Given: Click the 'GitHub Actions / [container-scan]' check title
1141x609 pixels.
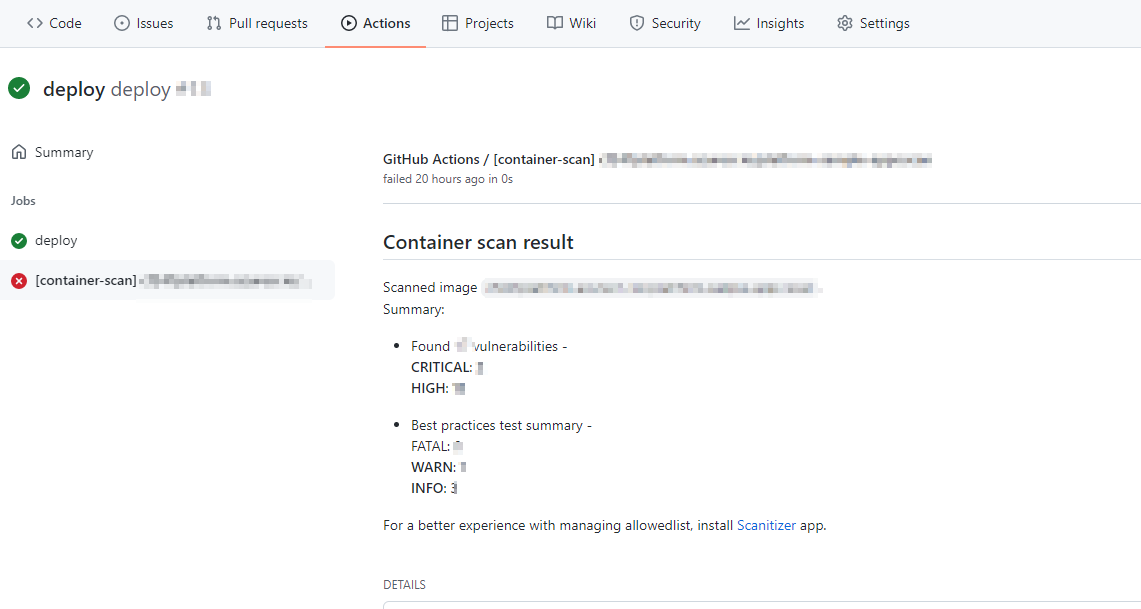Looking at the screenshot, I should (488, 160).
